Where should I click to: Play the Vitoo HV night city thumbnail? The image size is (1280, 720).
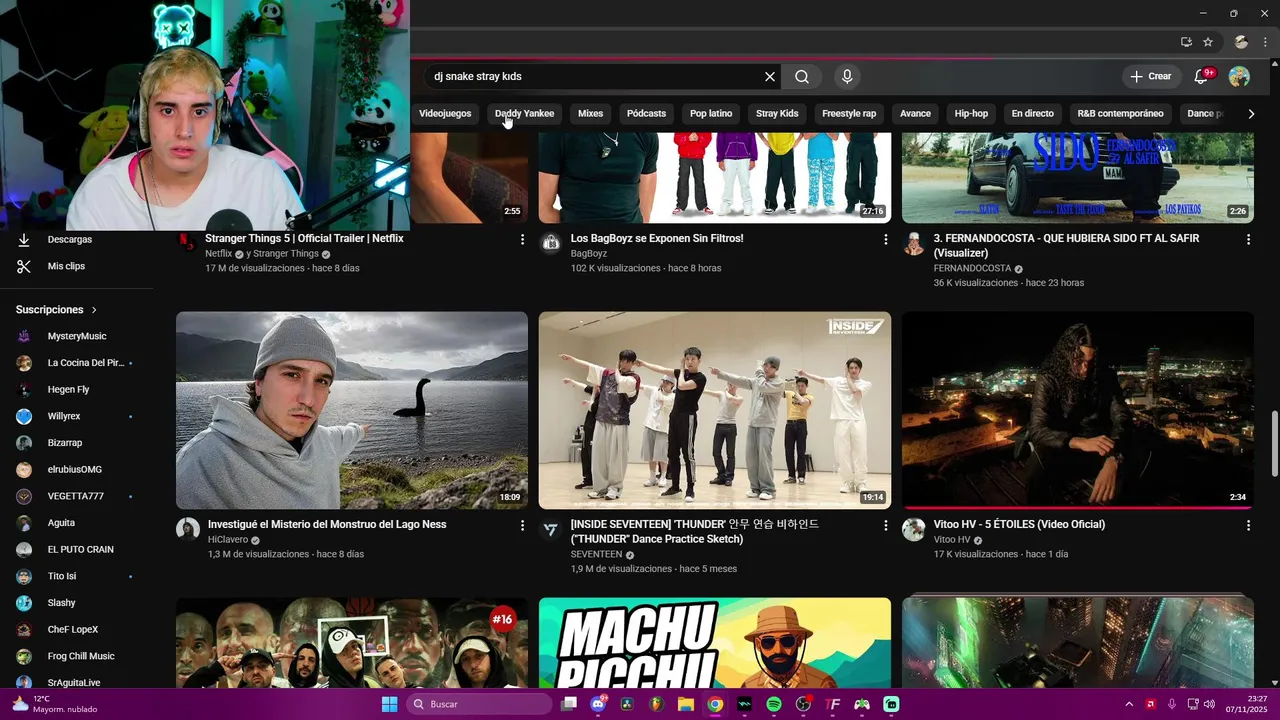pos(1078,410)
